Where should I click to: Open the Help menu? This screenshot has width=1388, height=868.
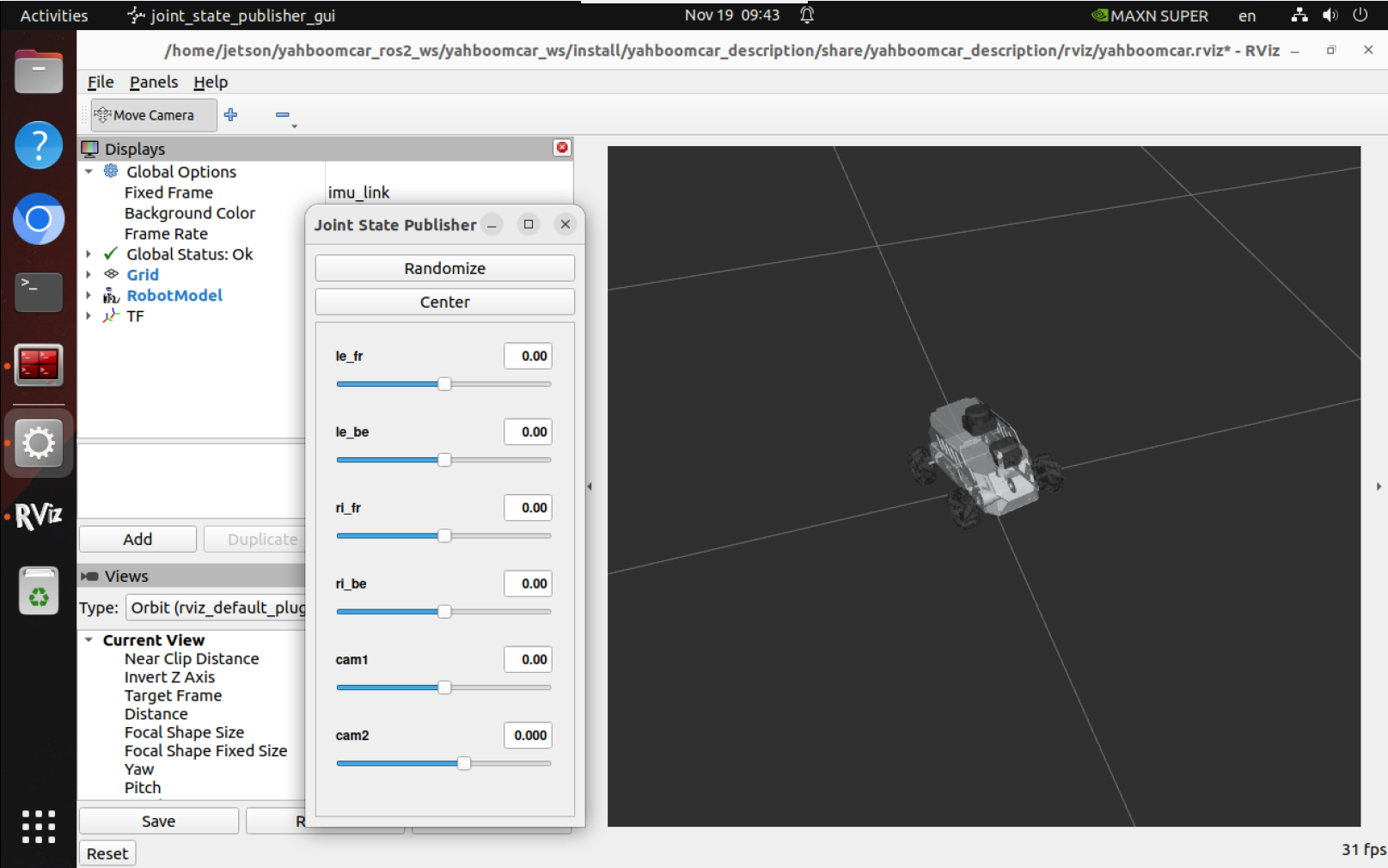[211, 82]
